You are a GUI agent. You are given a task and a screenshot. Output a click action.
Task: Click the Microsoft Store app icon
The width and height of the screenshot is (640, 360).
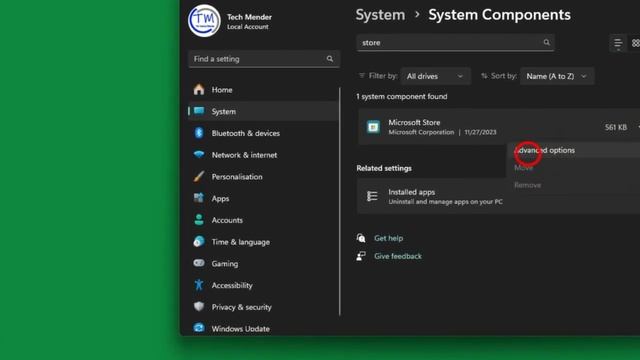tap(373, 127)
